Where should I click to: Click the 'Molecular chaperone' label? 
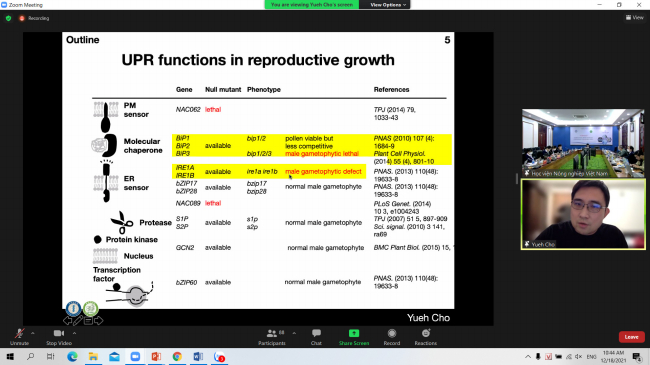(143, 146)
